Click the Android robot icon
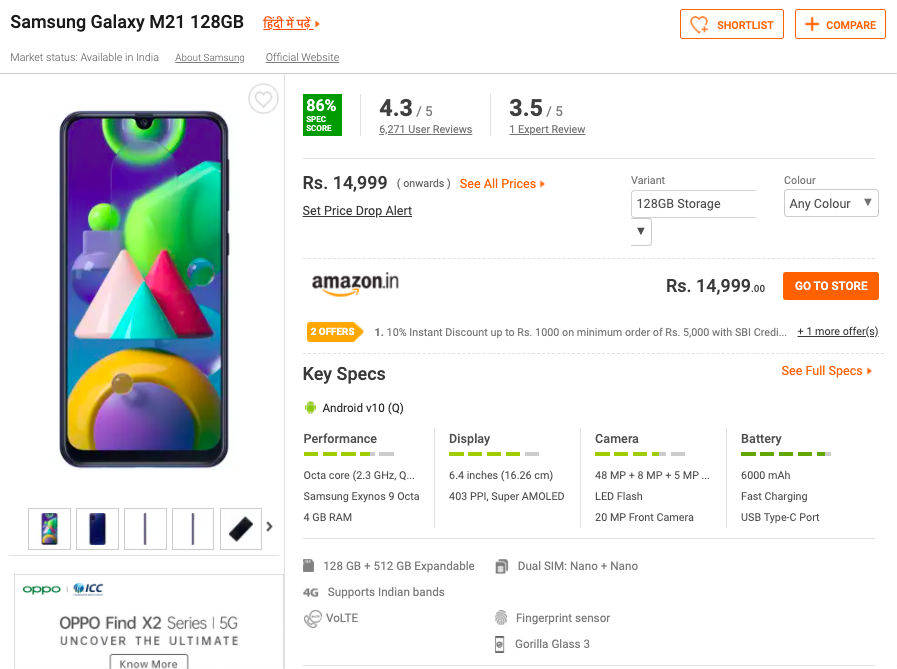 click(310, 408)
